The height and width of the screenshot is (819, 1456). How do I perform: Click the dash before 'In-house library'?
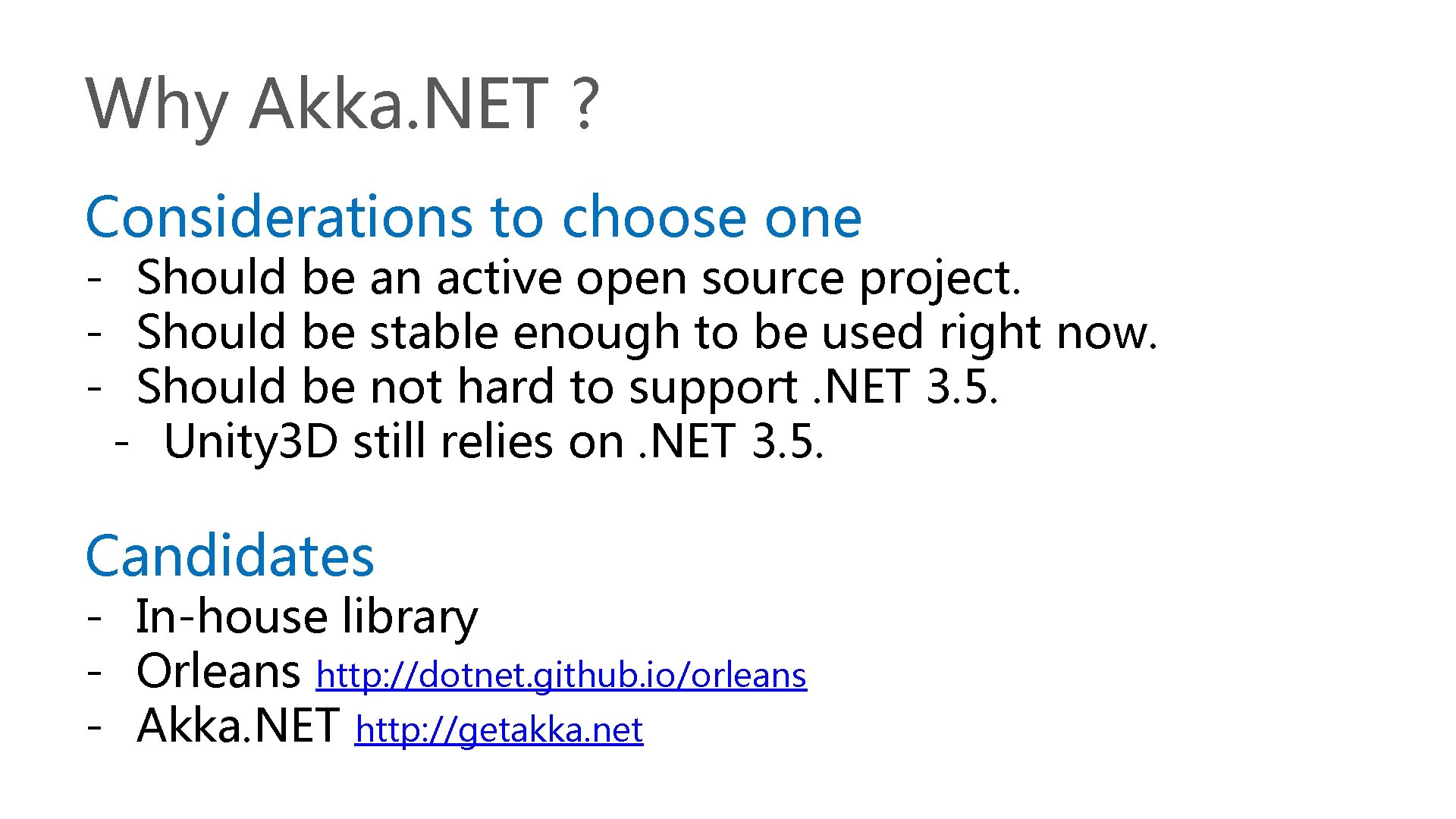point(94,618)
